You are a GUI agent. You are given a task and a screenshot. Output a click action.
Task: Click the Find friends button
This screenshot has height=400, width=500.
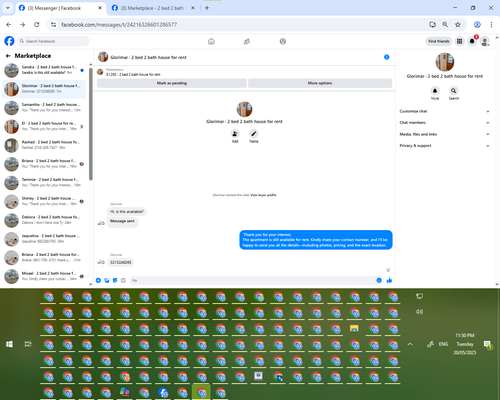[x=439, y=41]
